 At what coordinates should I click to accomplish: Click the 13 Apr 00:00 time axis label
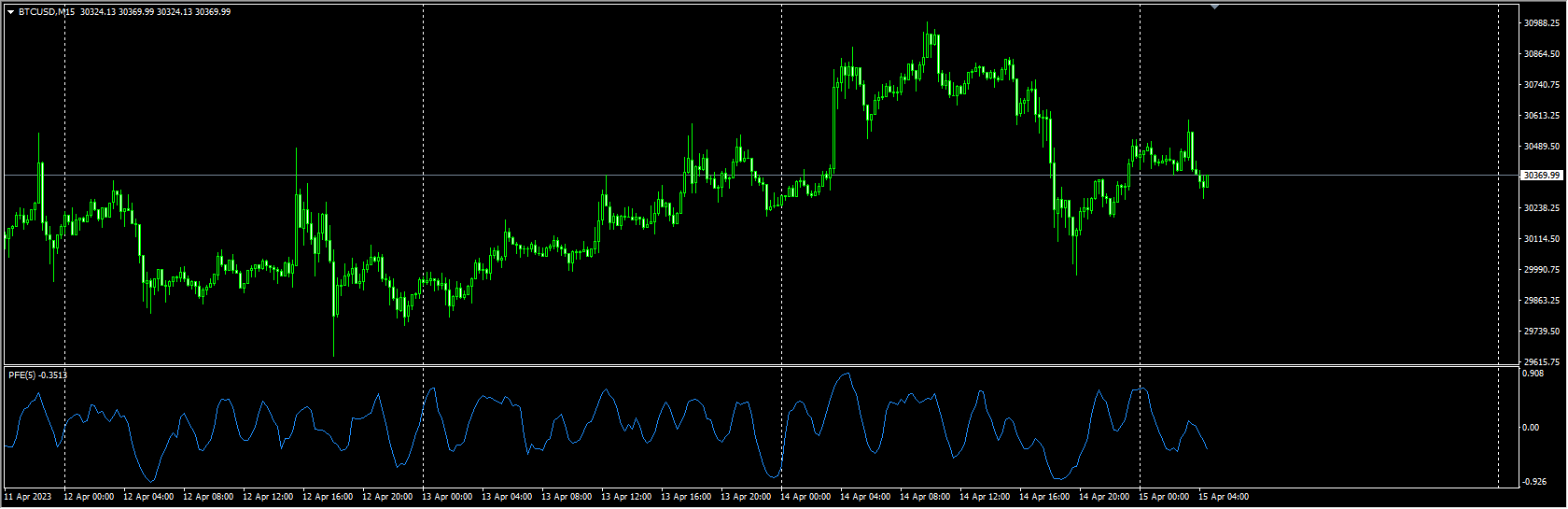point(447,497)
